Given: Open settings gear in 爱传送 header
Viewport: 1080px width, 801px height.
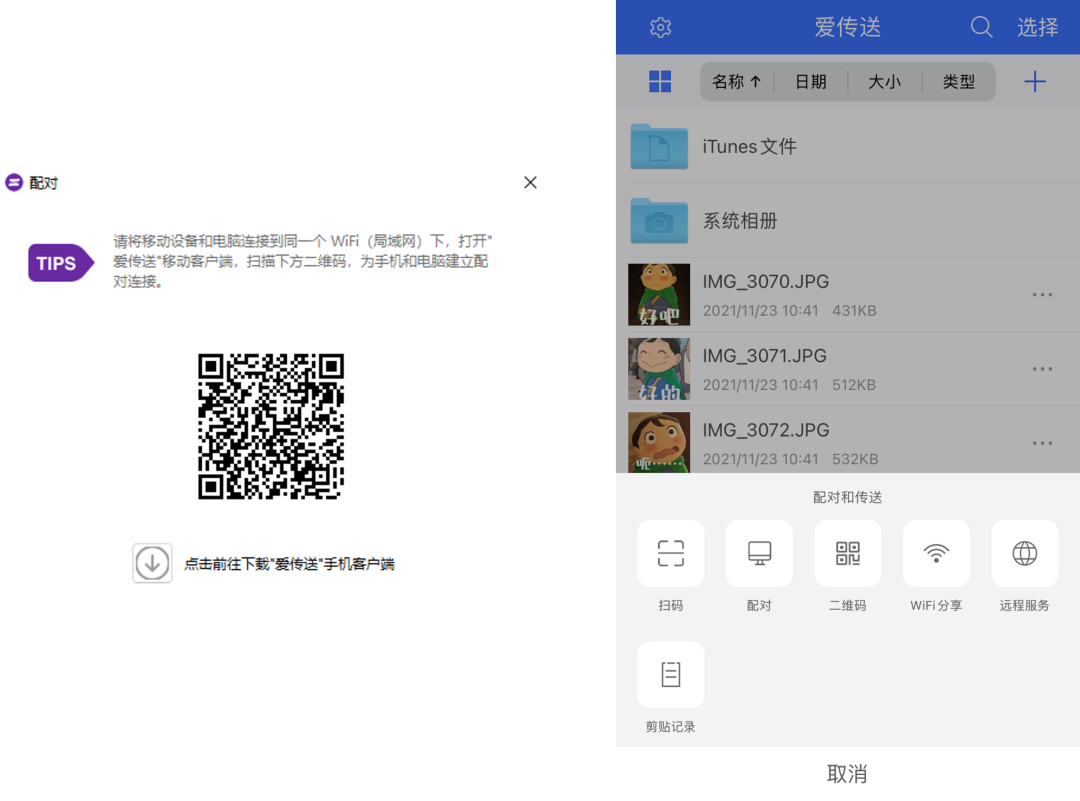Looking at the screenshot, I should [660, 28].
